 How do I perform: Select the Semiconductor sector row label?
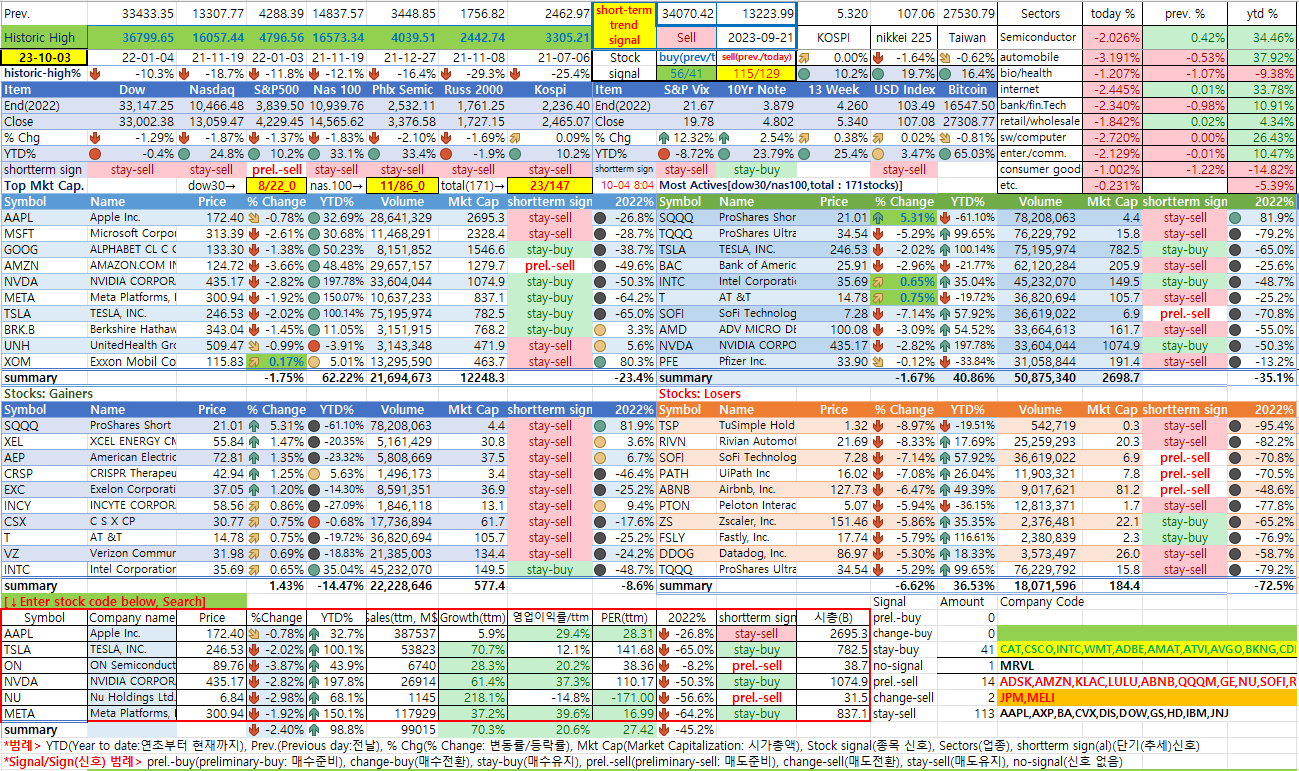[1041, 37]
